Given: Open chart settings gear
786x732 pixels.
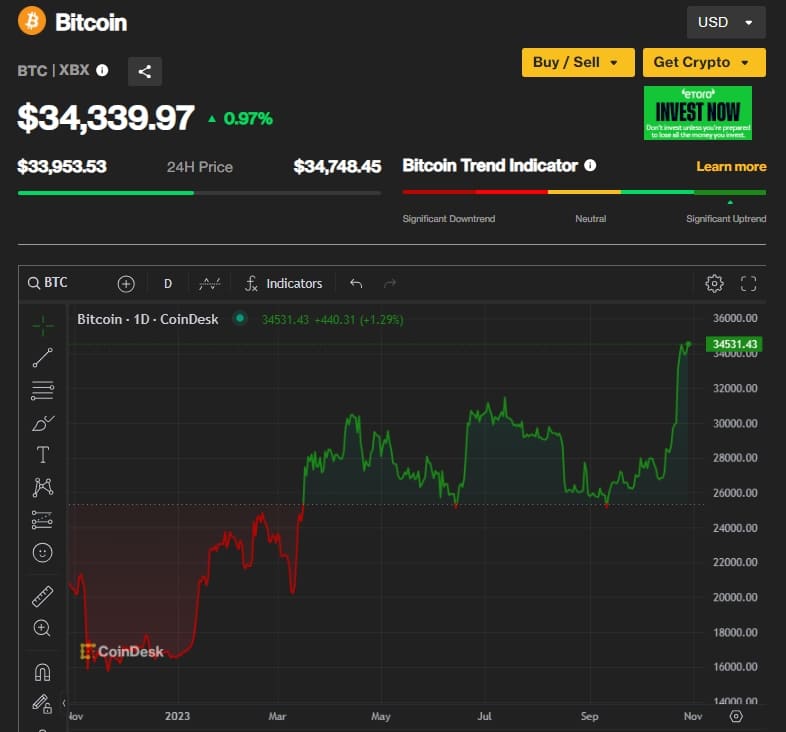Looking at the screenshot, I should (714, 283).
